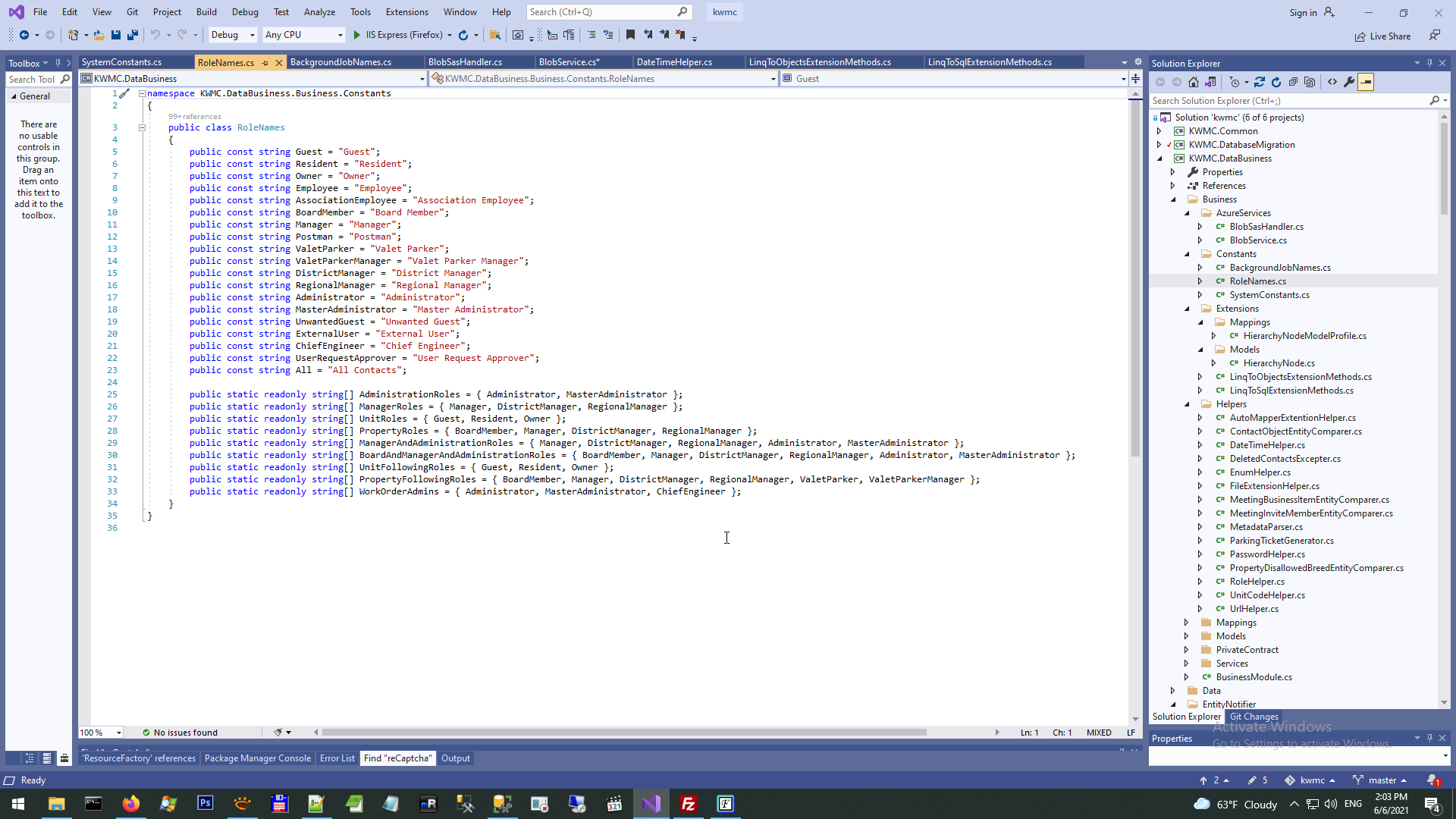1456x819 pixels.
Task: Click the Live Share button
Action: [1383, 36]
